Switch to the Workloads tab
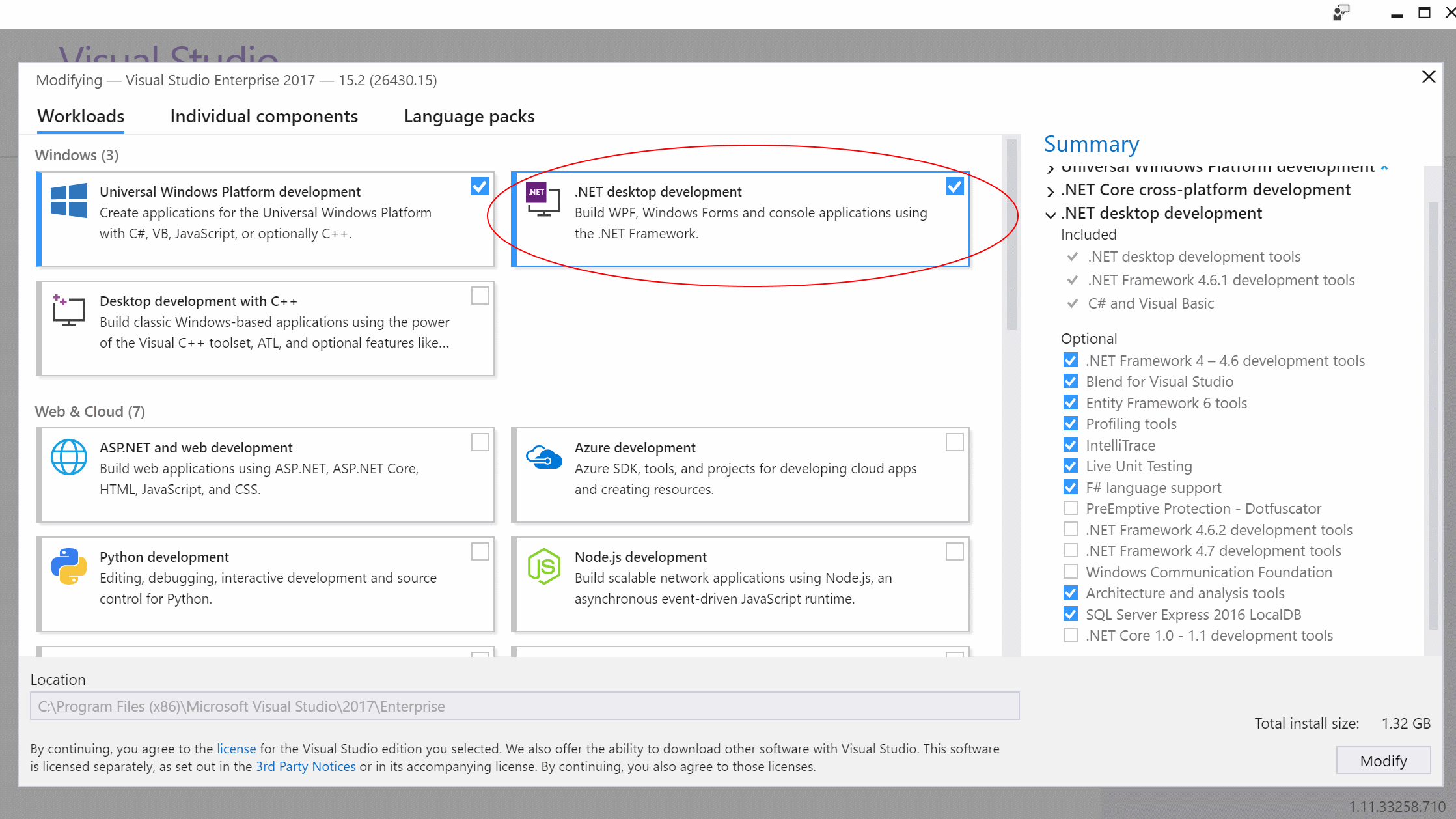 (81, 117)
